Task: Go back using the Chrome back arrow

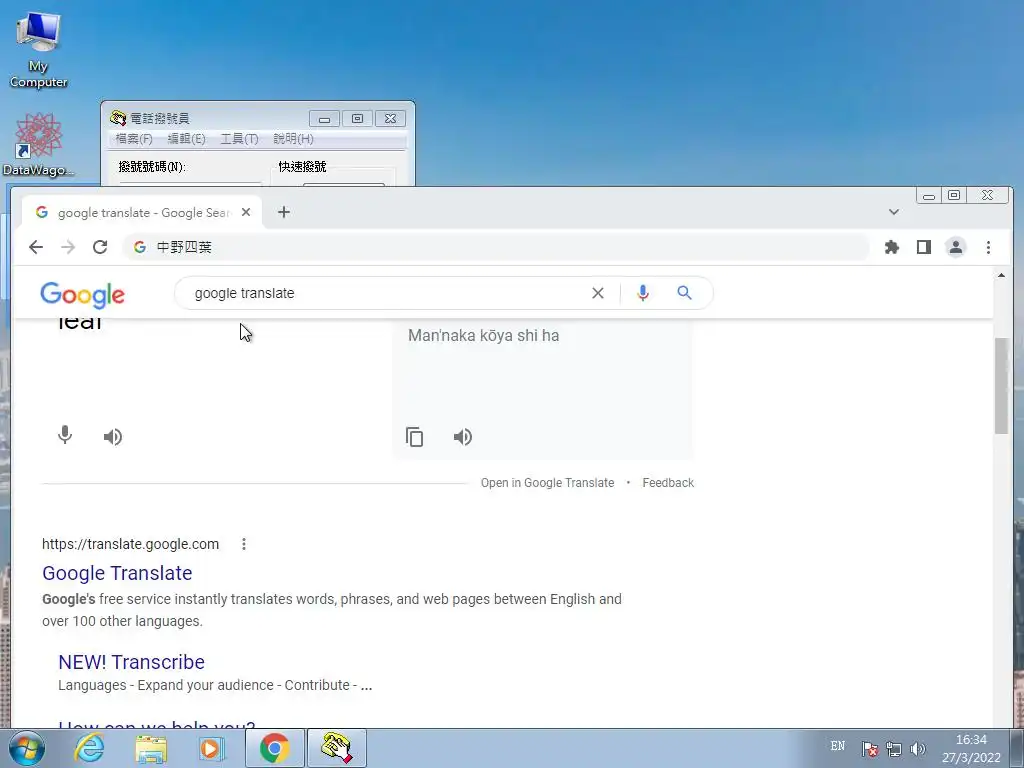Action: [x=36, y=247]
